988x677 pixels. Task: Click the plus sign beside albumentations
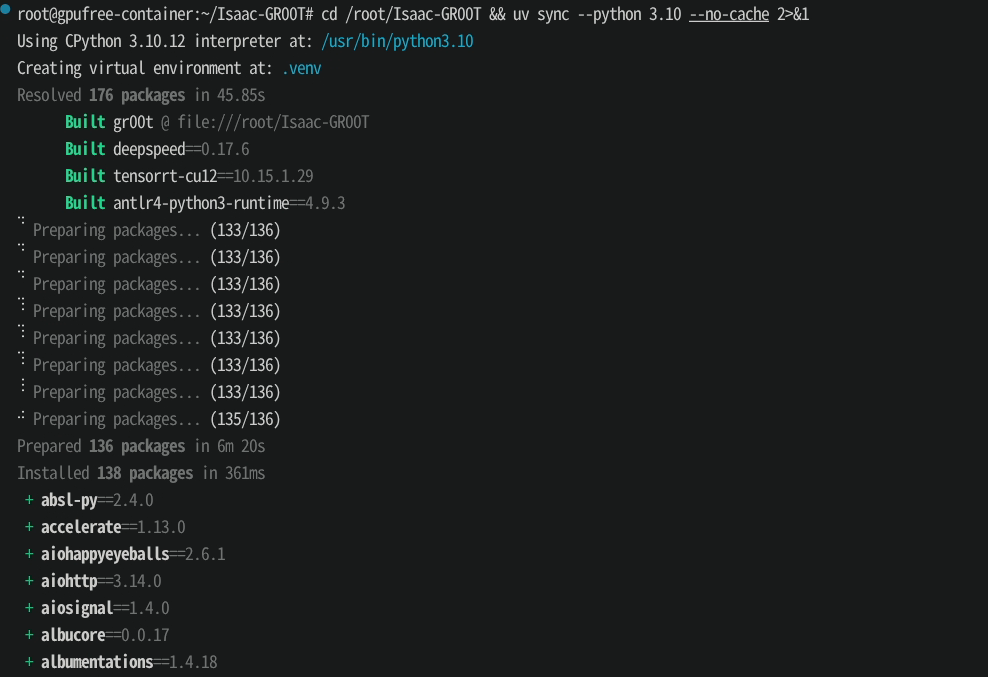29,663
